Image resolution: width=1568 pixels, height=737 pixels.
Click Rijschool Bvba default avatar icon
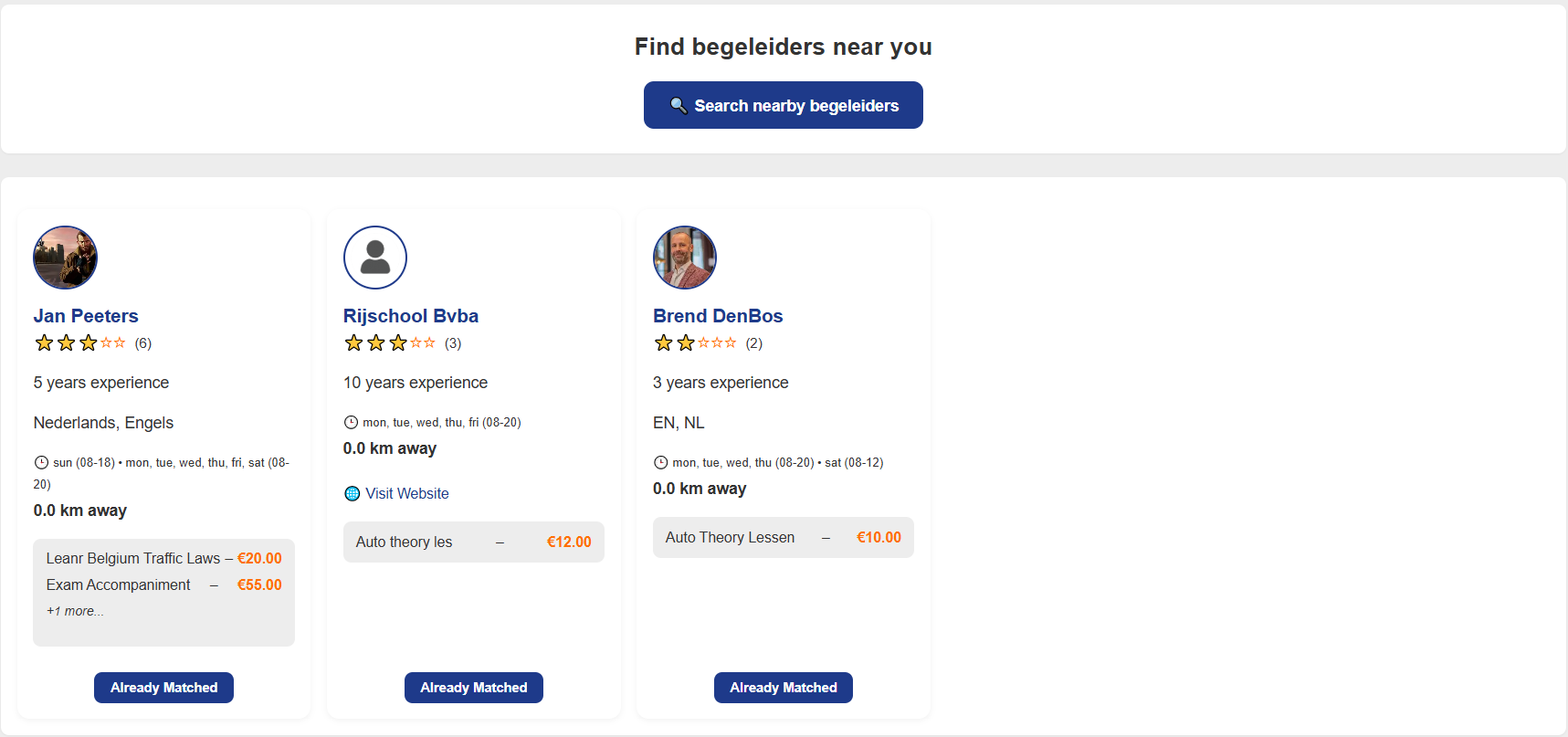tap(375, 258)
